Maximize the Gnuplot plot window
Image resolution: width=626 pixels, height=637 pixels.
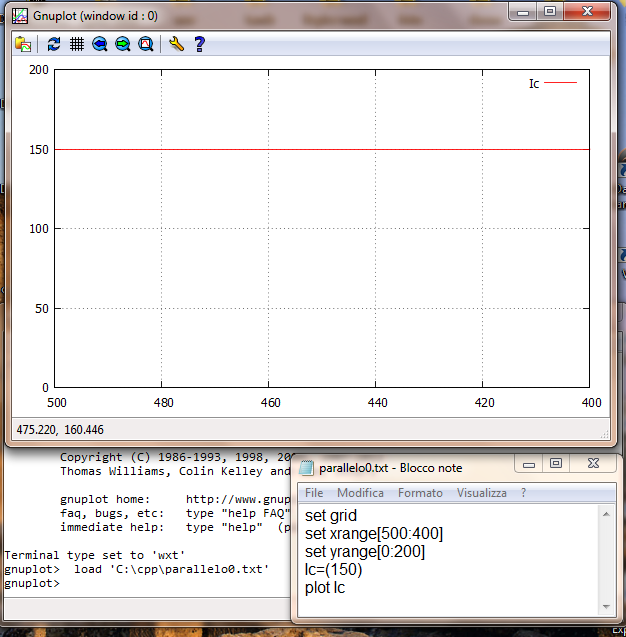coord(549,11)
